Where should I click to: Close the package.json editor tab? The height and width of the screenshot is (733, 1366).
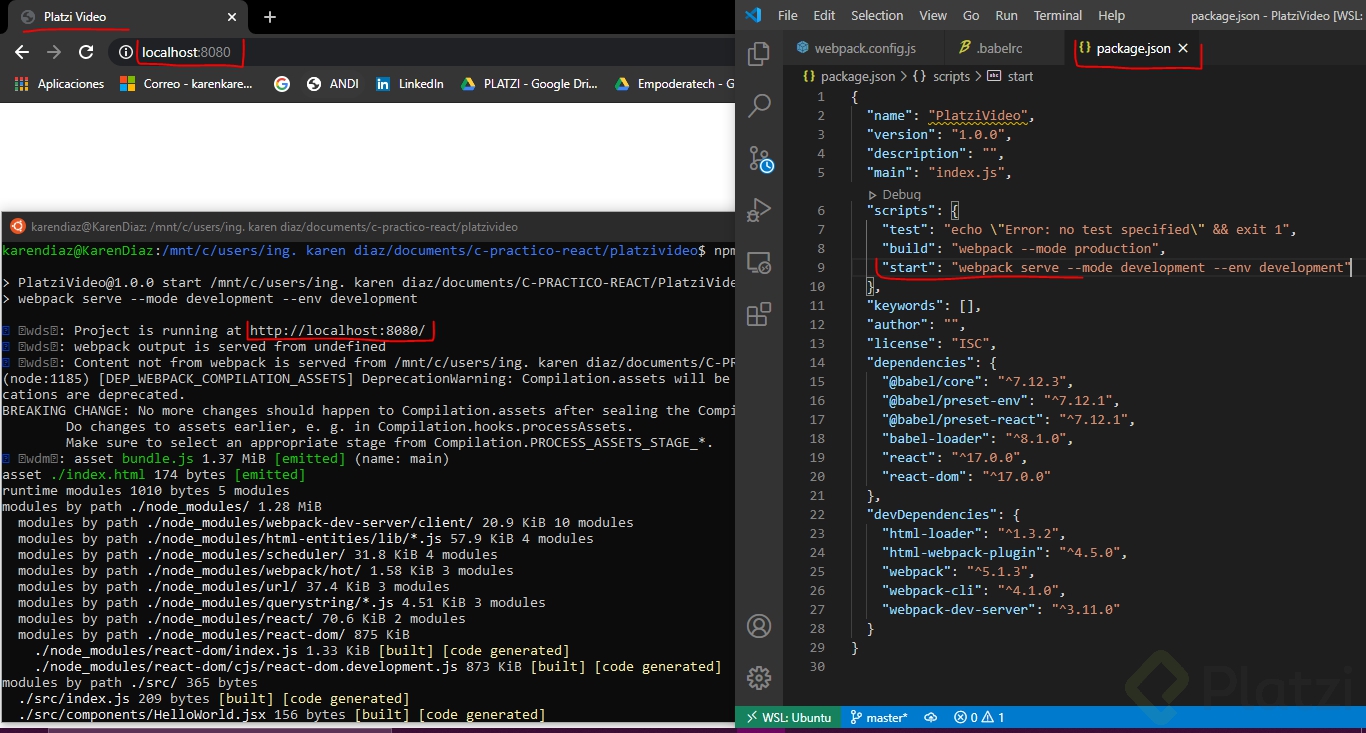[x=1183, y=48]
